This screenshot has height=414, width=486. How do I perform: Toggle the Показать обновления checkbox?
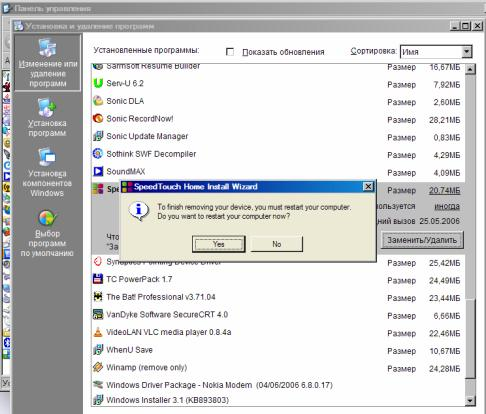pyautogui.click(x=230, y=52)
